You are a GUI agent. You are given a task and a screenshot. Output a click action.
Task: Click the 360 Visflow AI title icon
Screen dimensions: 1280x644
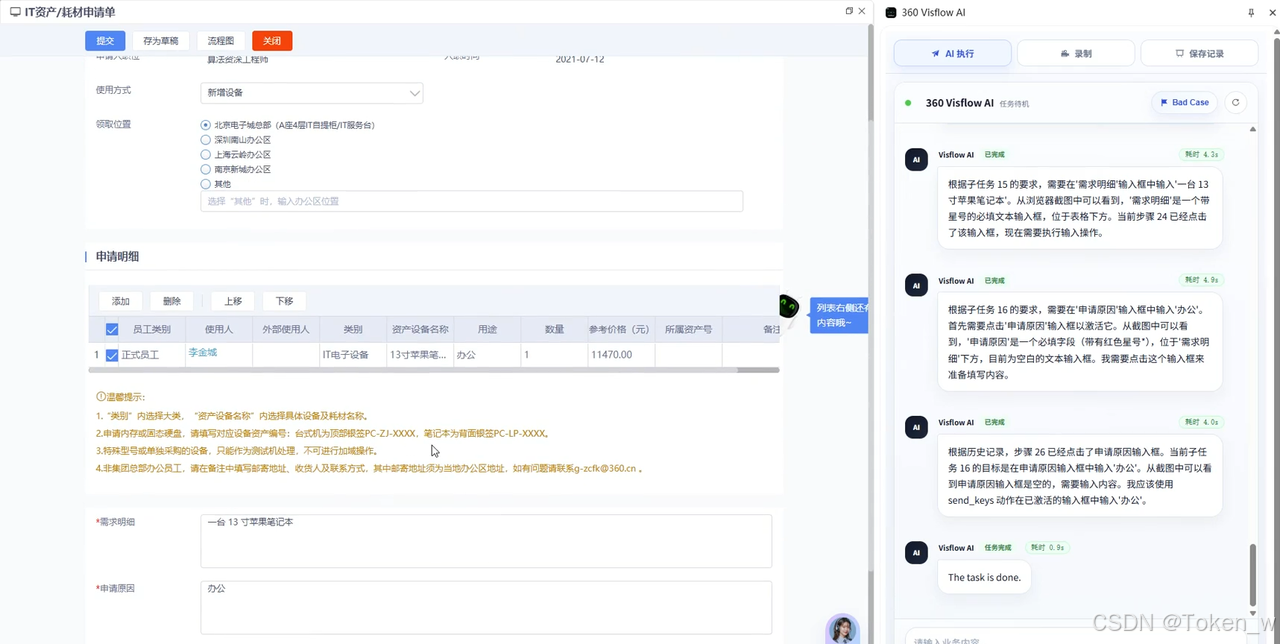click(x=892, y=12)
